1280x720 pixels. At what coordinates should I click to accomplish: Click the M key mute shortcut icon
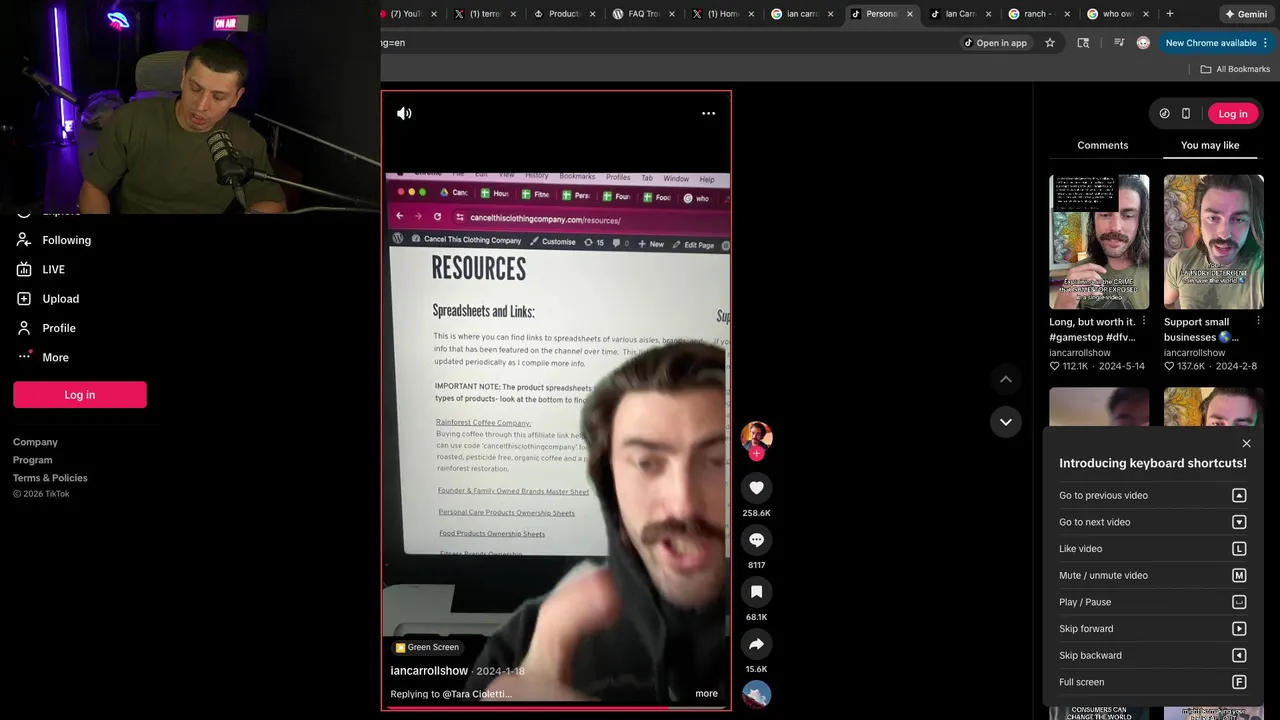click(x=1239, y=575)
